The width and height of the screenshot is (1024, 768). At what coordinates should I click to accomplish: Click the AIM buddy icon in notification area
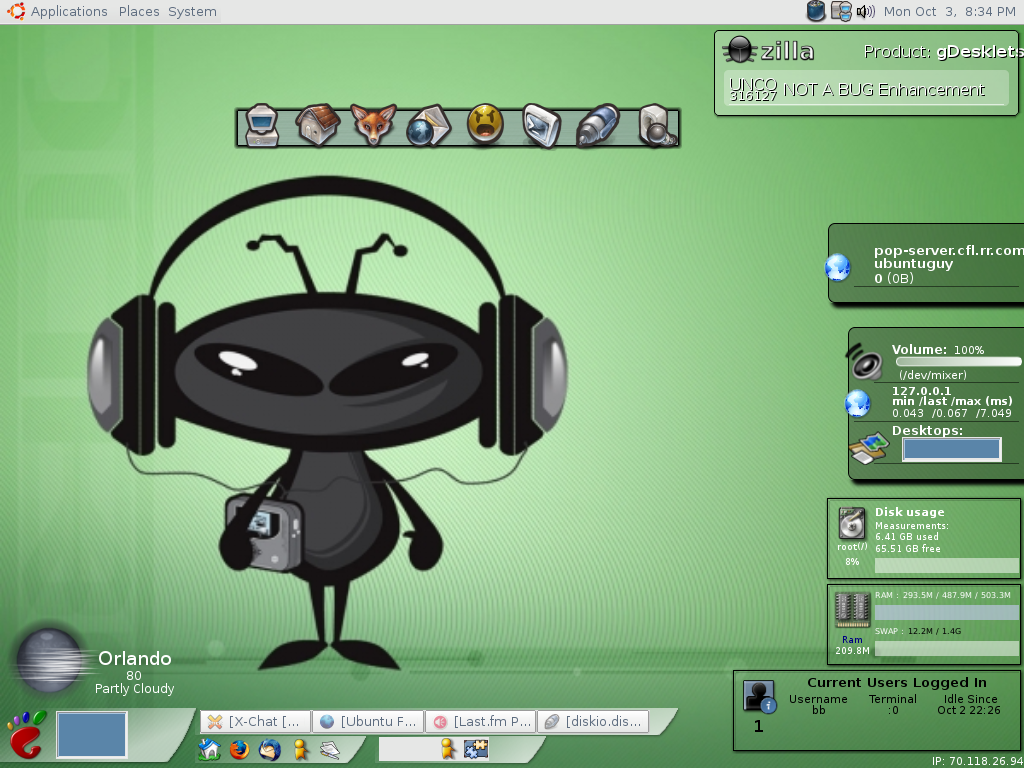(447, 748)
